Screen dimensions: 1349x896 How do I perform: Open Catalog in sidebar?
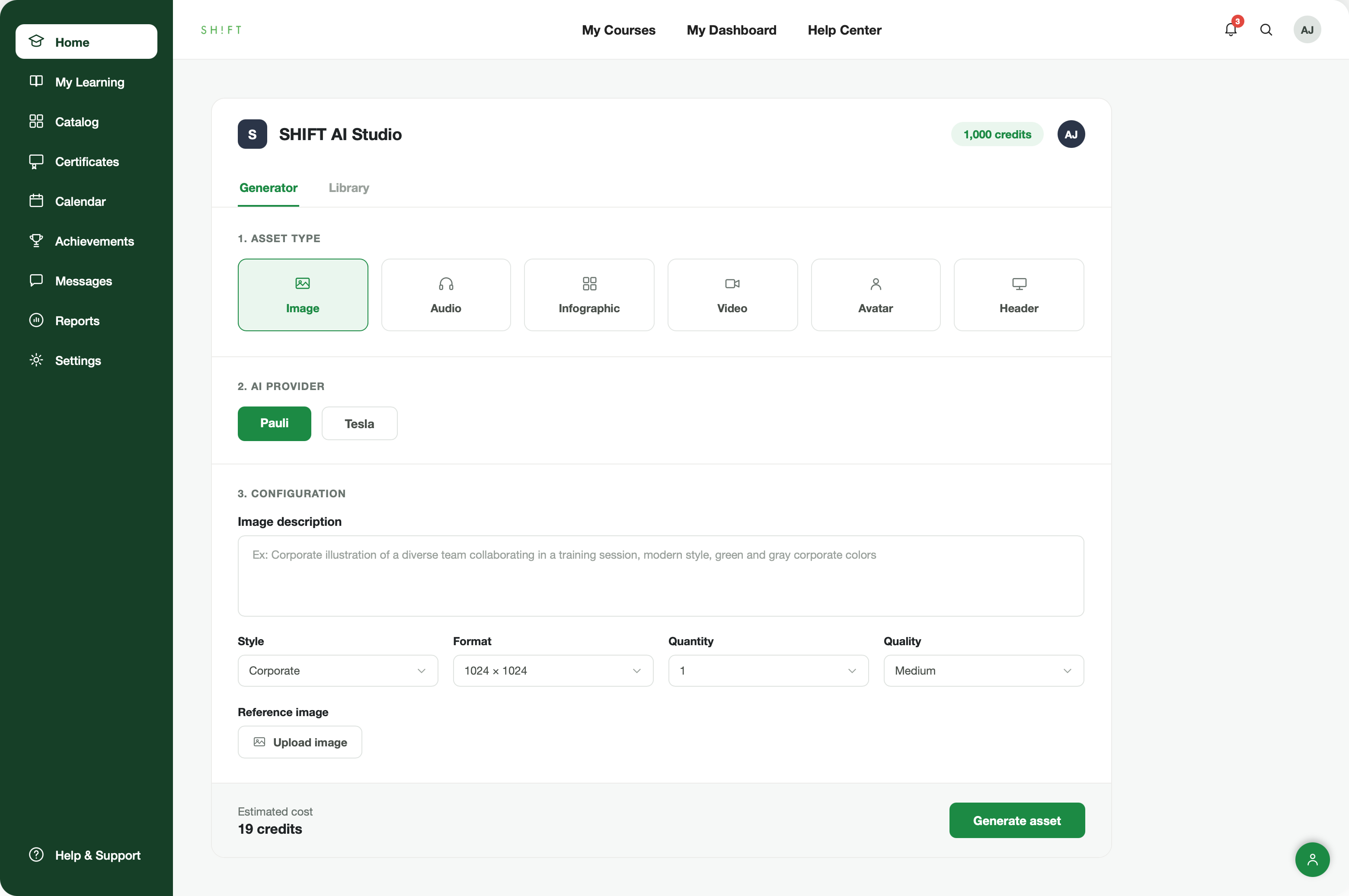coord(86,122)
